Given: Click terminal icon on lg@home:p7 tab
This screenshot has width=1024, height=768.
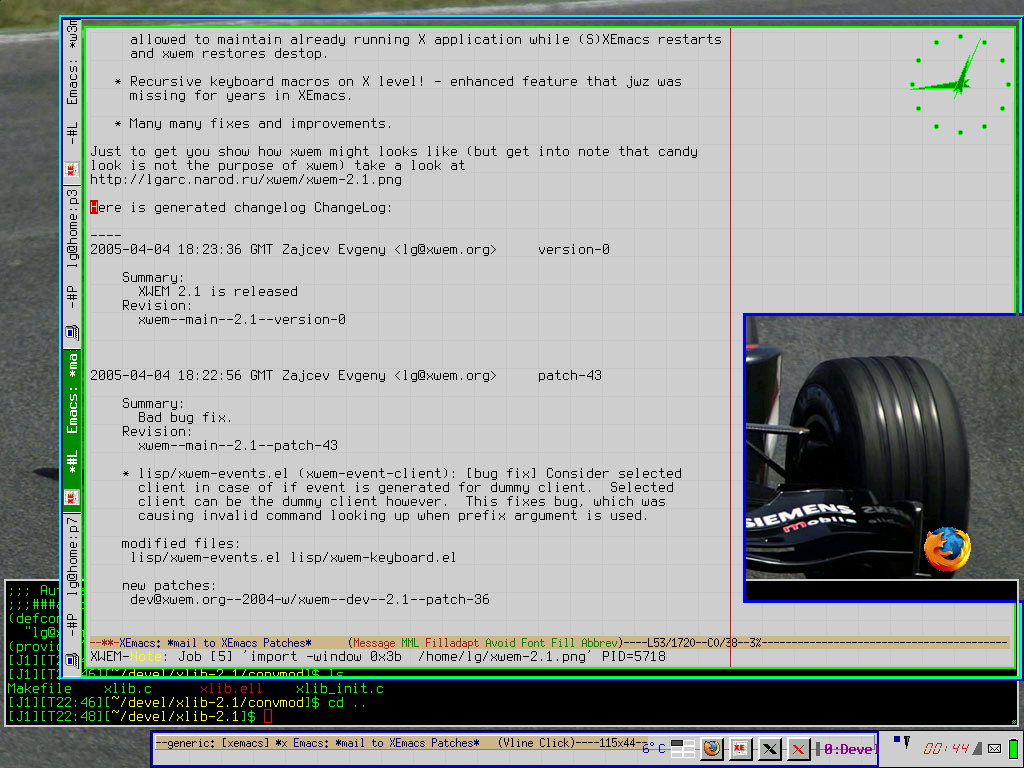Looking at the screenshot, I should pos(72,660).
